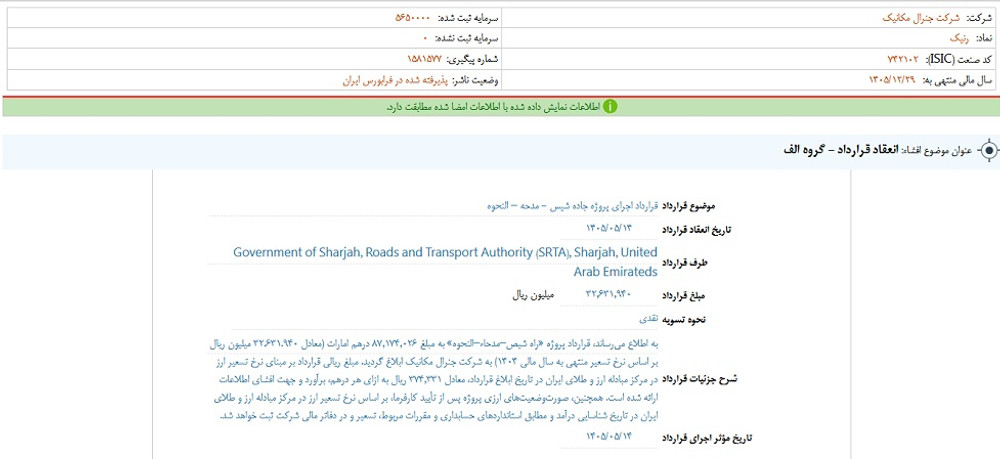Click the contract amount ۳۲,۶۳۱,۹۴۰
This screenshot has width=1000, height=459.
coord(608,295)
